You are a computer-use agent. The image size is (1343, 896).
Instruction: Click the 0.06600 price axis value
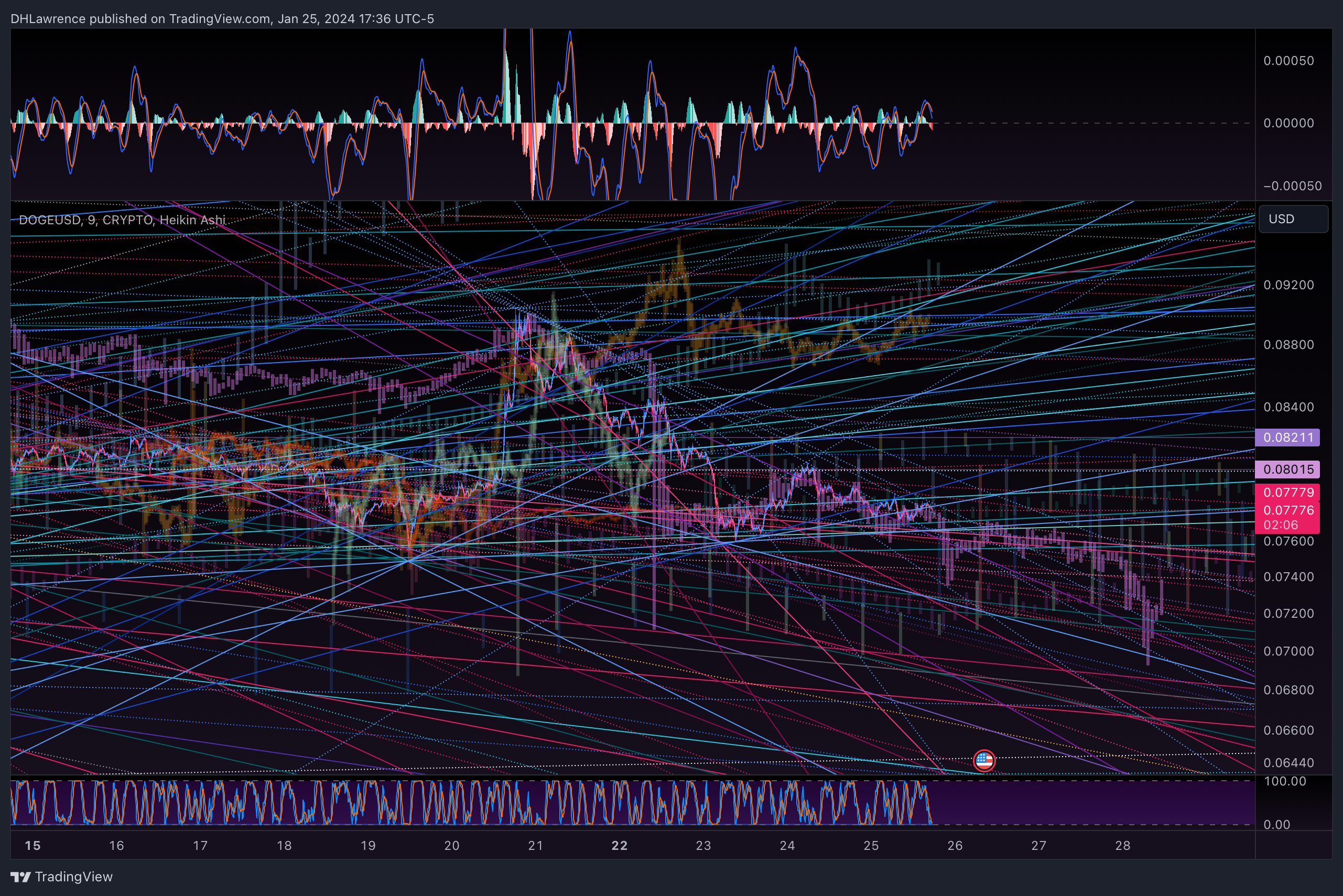click(x=1288, y=730)
